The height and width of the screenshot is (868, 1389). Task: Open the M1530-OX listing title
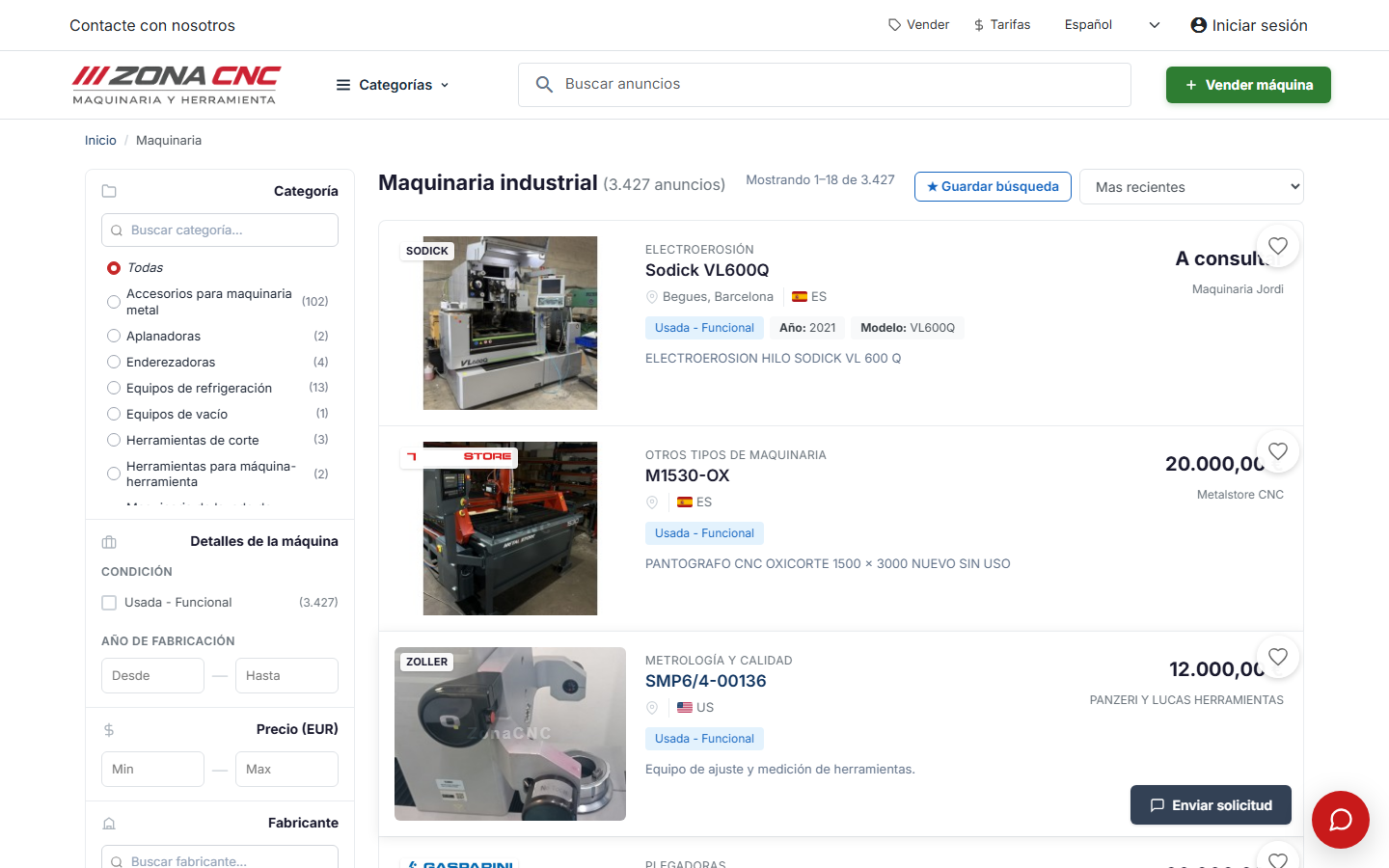688,475
